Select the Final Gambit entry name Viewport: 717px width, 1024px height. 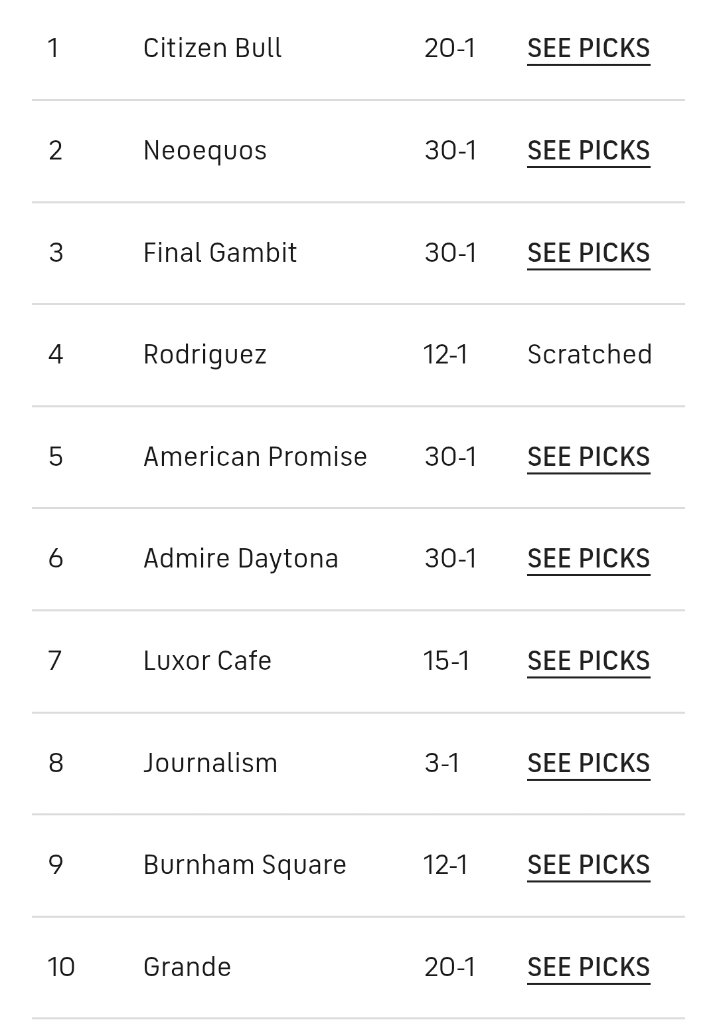coord(220,252)
